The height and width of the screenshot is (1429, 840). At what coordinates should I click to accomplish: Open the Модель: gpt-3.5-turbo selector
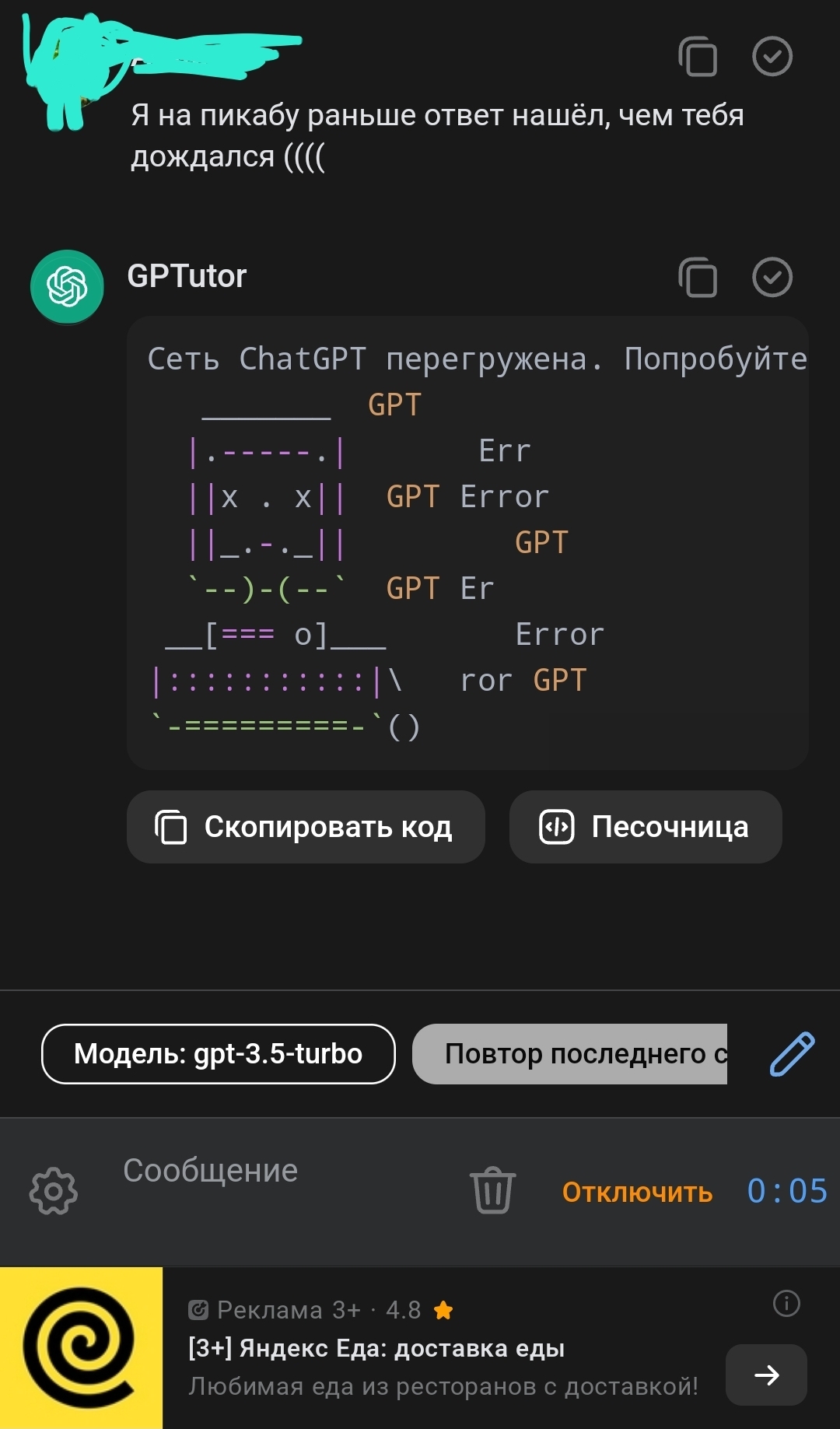[219, 1054]
